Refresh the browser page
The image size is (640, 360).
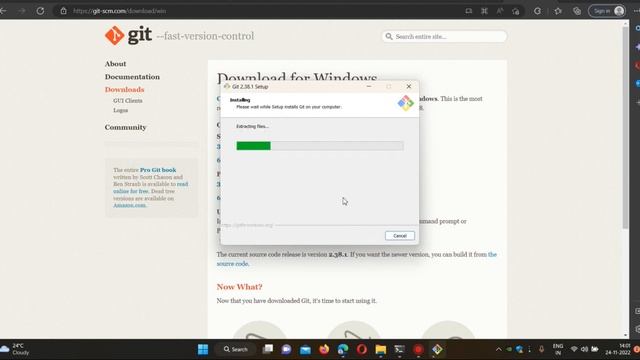[40, 11]
